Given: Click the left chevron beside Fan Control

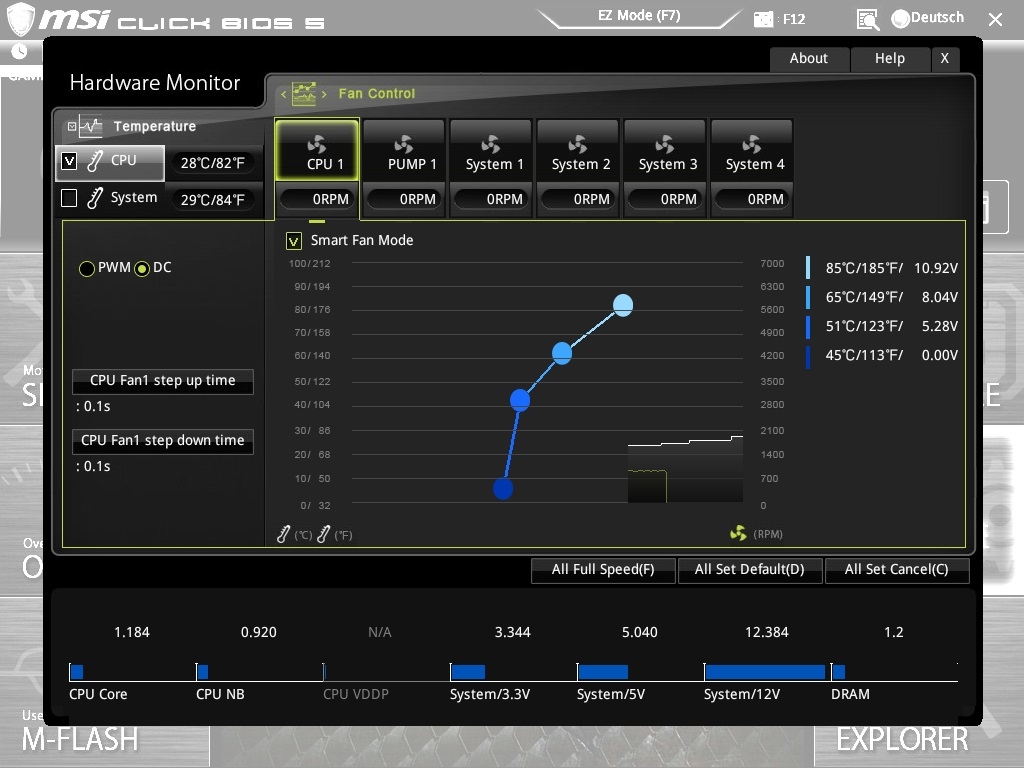Looking at the screenshot, I should point(283,94).
